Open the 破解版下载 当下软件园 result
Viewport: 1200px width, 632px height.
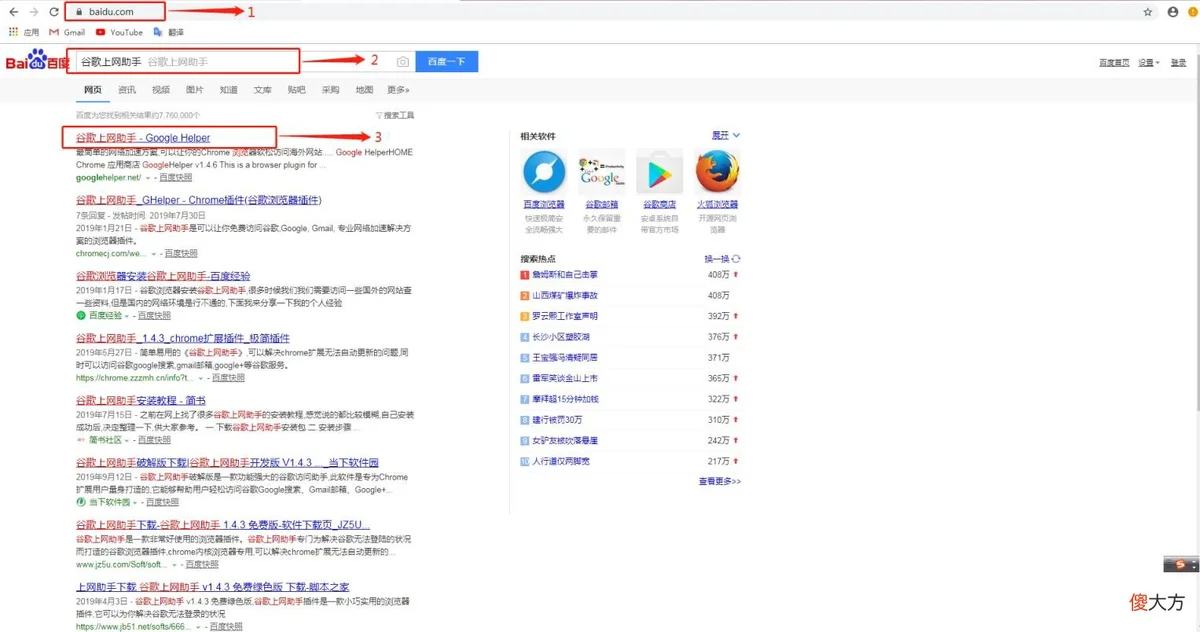pos(227,463)
